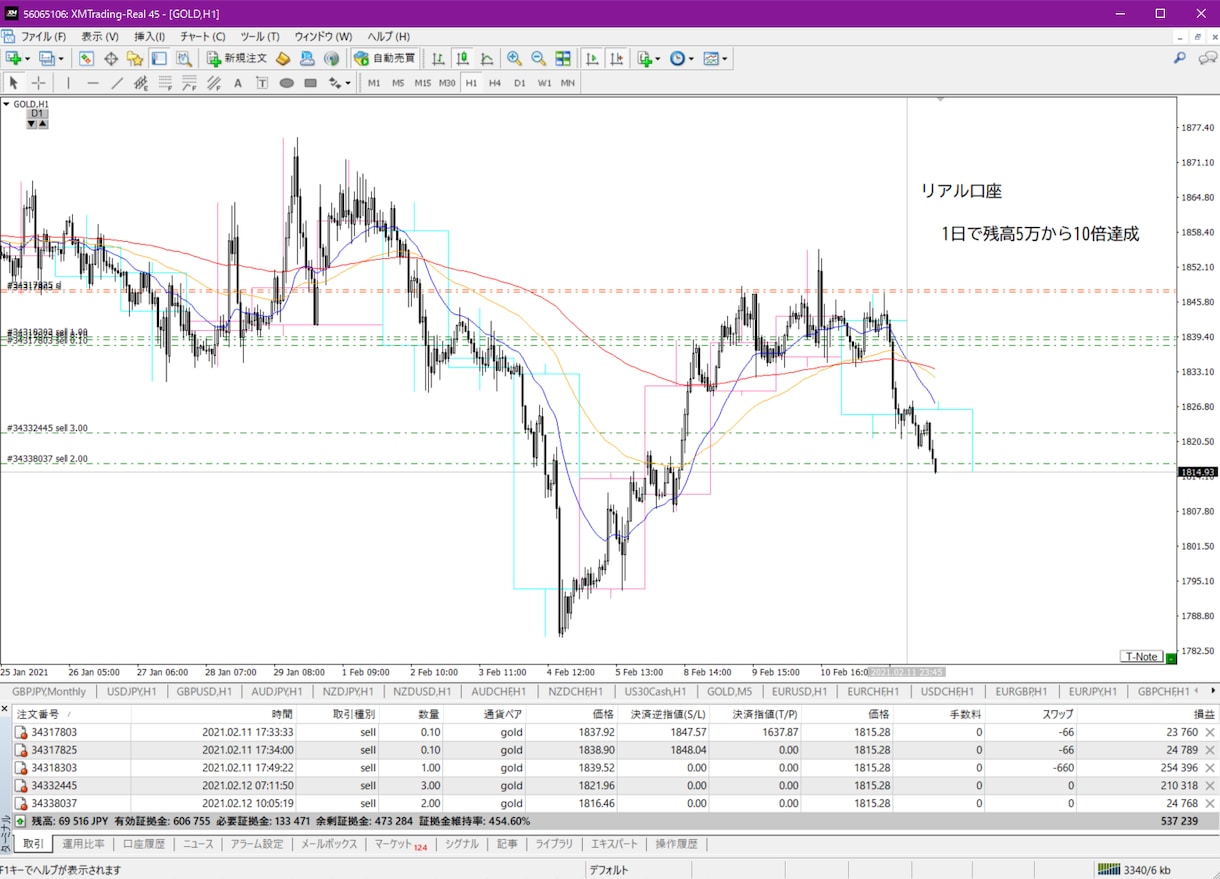Image resolution: width=1220 pixels, height=879 pixels.
Task: Open the Market Watch window icon
Action: (87, 59)
